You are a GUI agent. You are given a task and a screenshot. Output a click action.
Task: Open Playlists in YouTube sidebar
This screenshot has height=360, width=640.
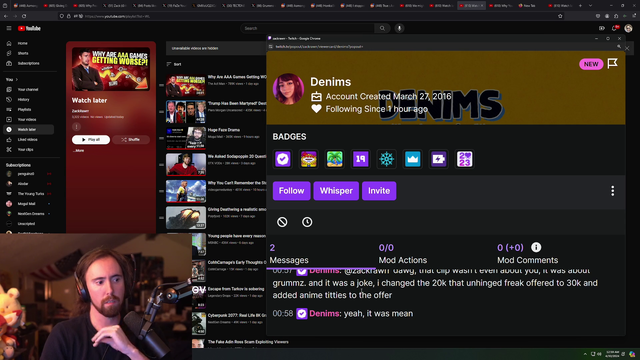click(x=24, y=109)
